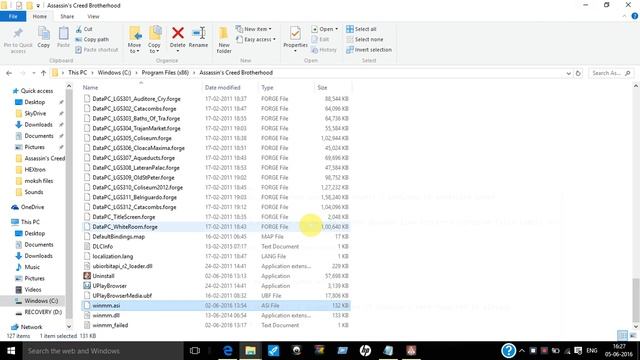Click Select none
The height and width of the screenshot is (360, 640).
click(x=364, y=40)
